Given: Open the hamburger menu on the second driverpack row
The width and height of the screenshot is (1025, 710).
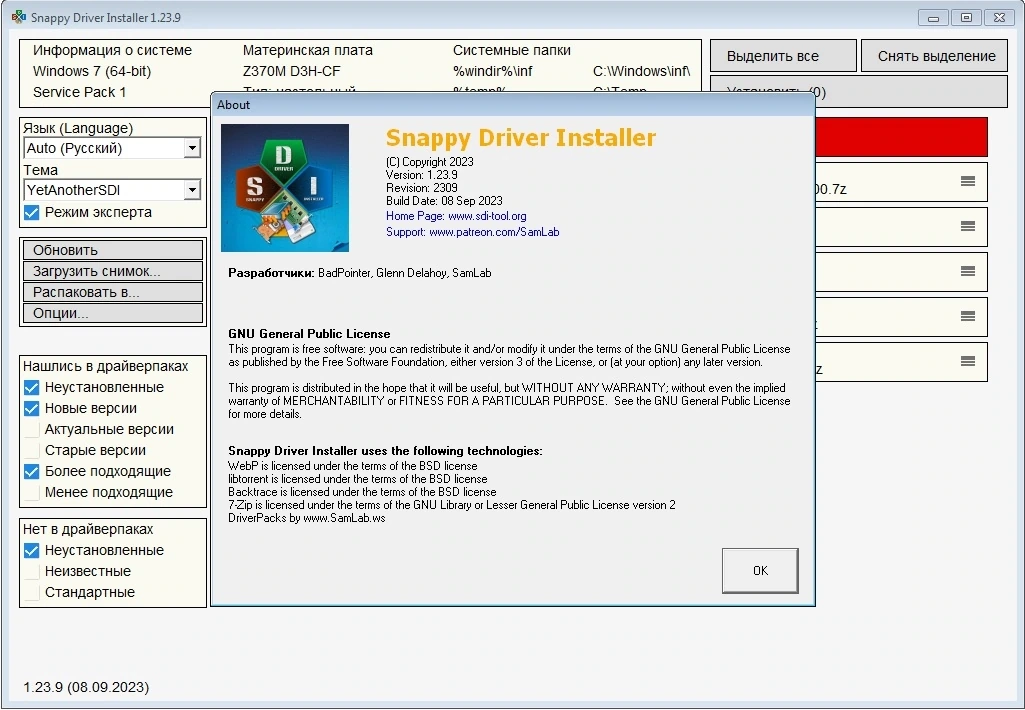Looking at the screenshot, I should coord(968,226).
